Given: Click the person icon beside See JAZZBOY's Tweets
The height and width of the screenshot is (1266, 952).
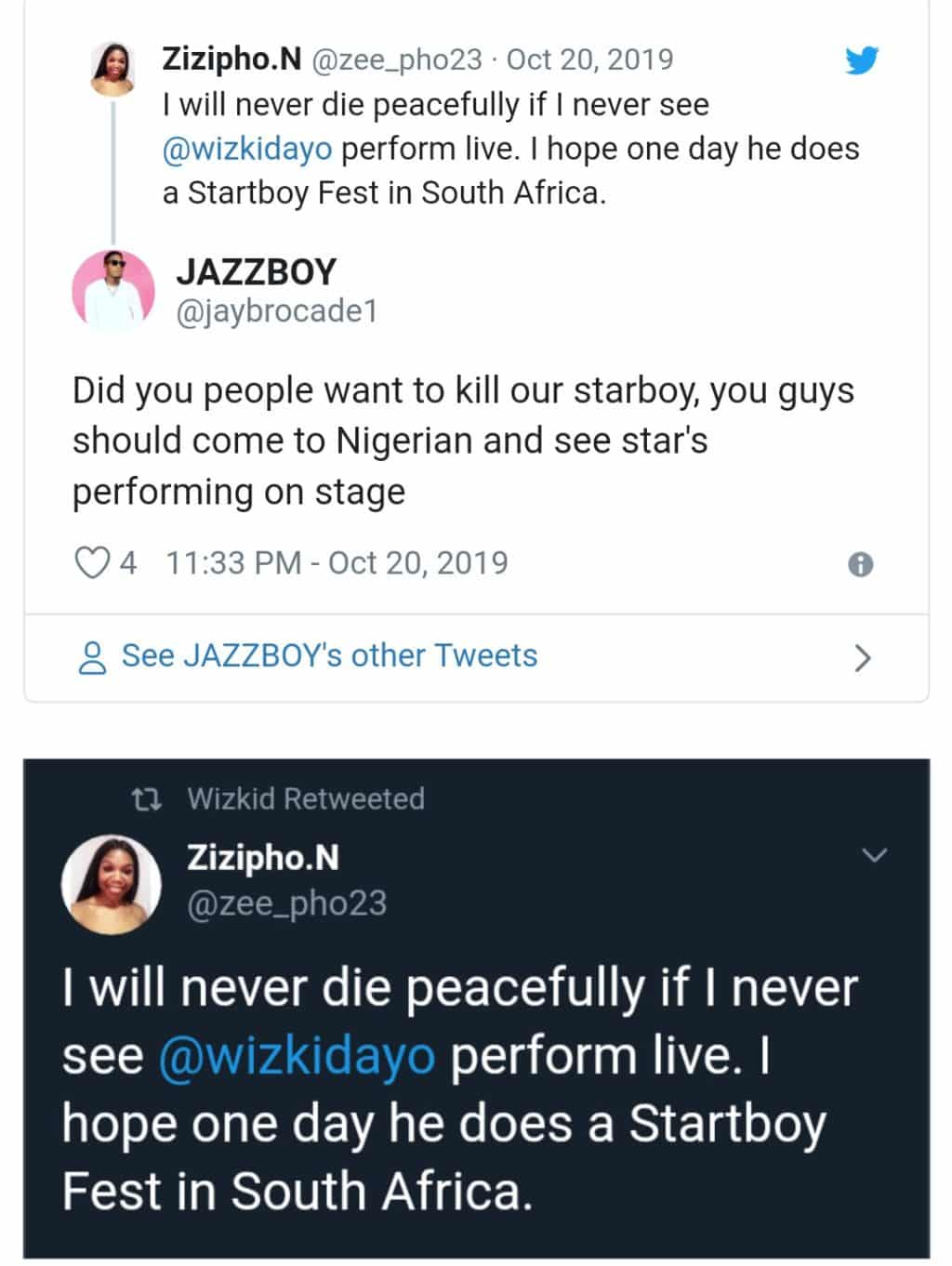Looking at the screenshot, I should click(x=92, y=657).
